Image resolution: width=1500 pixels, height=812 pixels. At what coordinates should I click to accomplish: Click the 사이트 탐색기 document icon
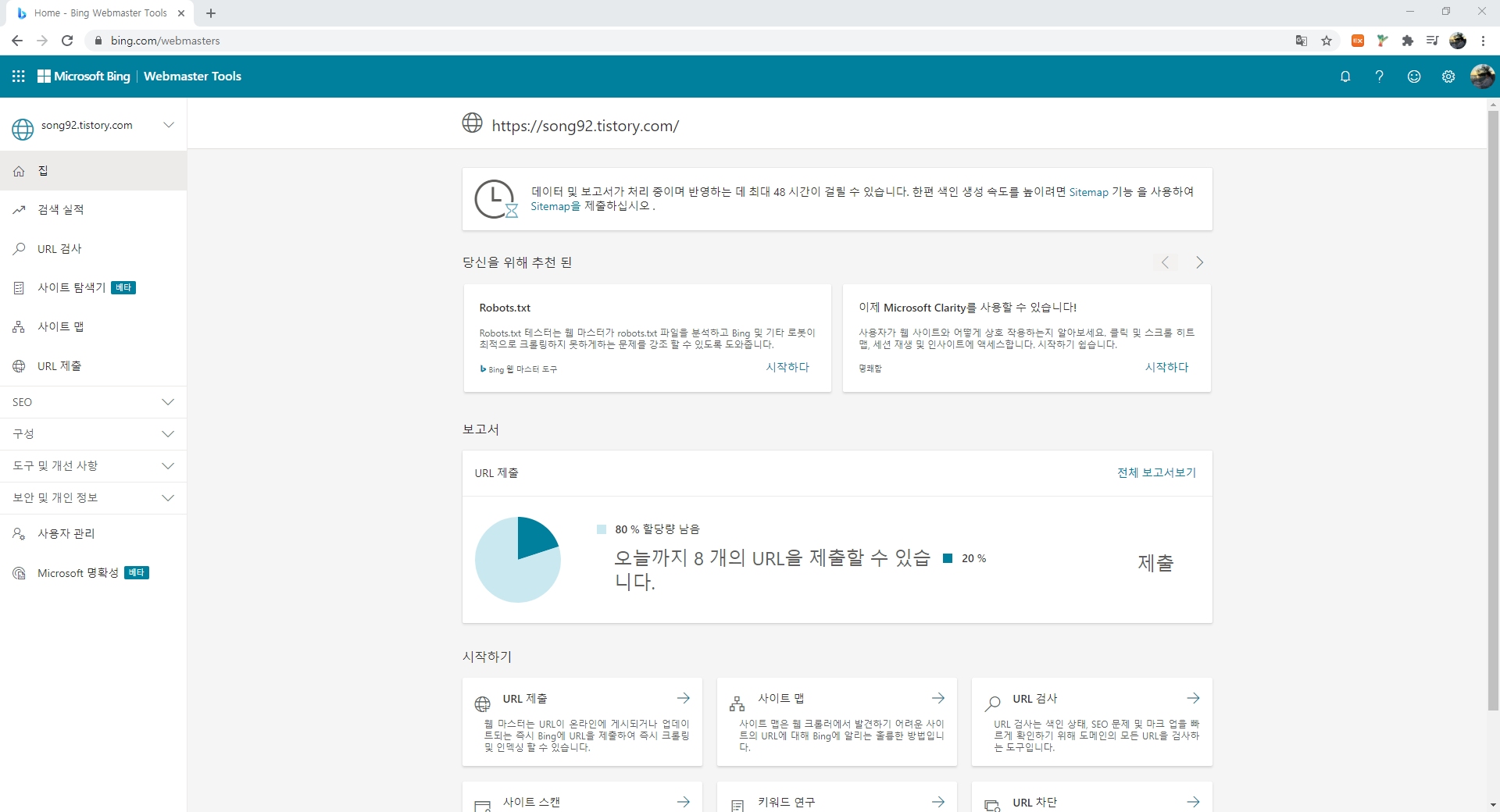(x=19, y=288)
